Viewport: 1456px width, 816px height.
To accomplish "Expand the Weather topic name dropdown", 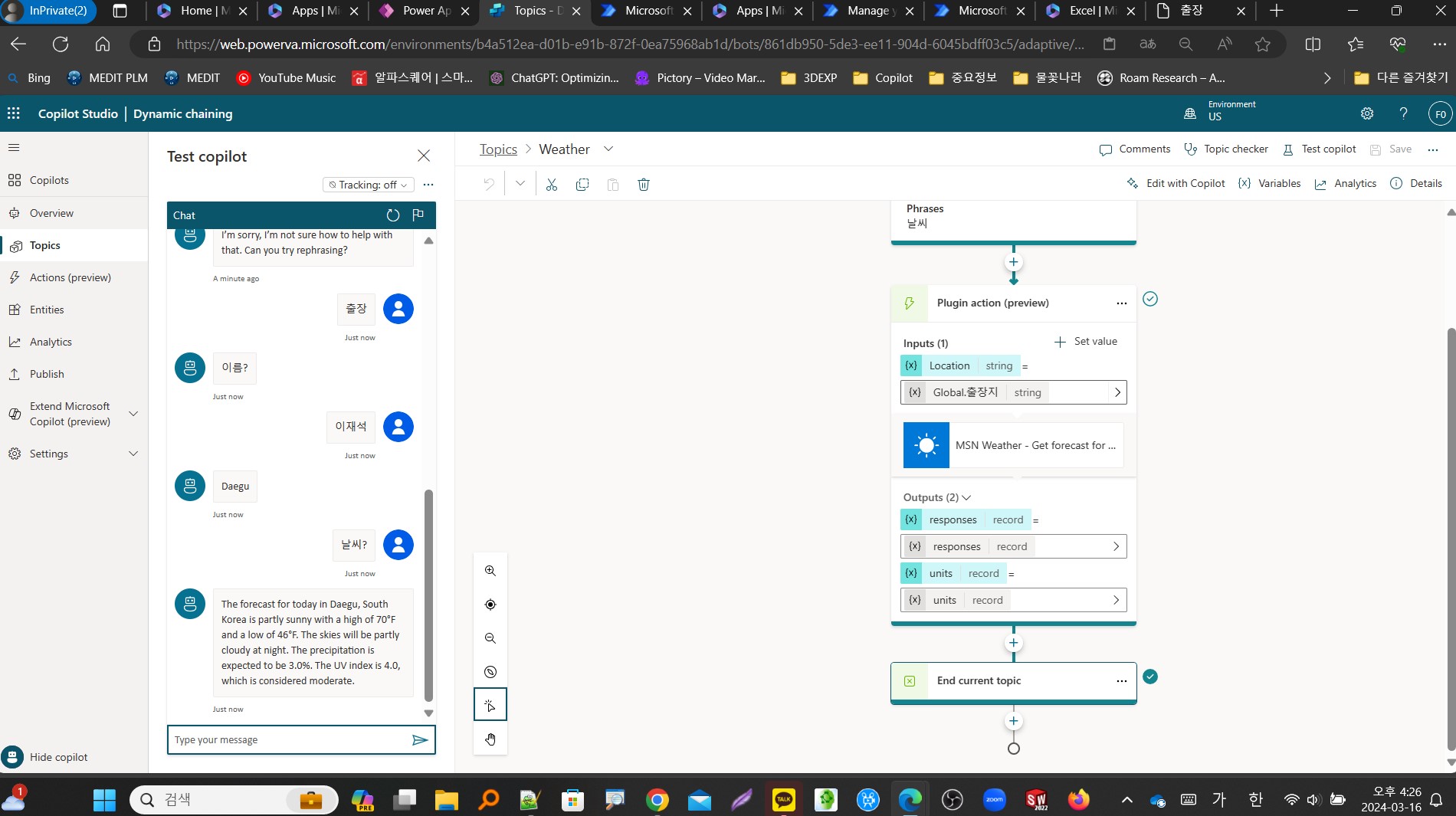I will (x=608, y=149).
